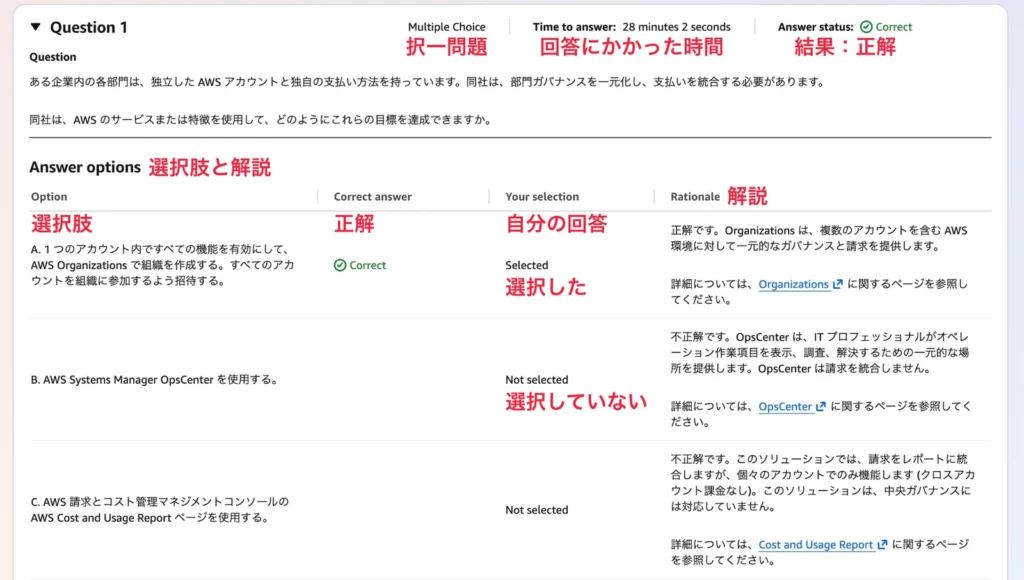Screen dimensions: 1024x580
Task: Click external-link icon beside Cost and Usage Report
Action: pyautogui.click(x=882, y=544)
